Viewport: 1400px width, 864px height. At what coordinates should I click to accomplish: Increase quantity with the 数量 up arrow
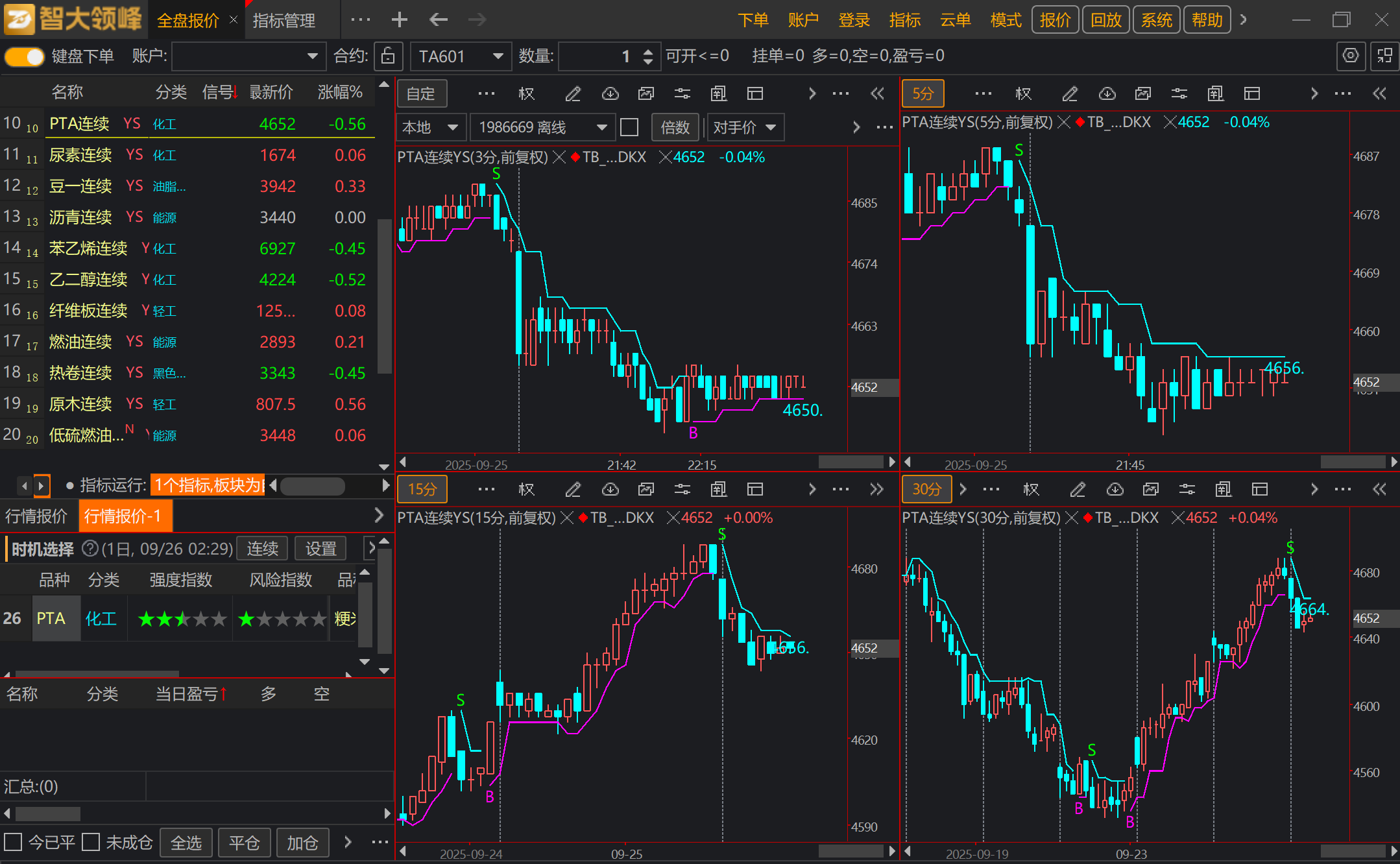[647, 51]
